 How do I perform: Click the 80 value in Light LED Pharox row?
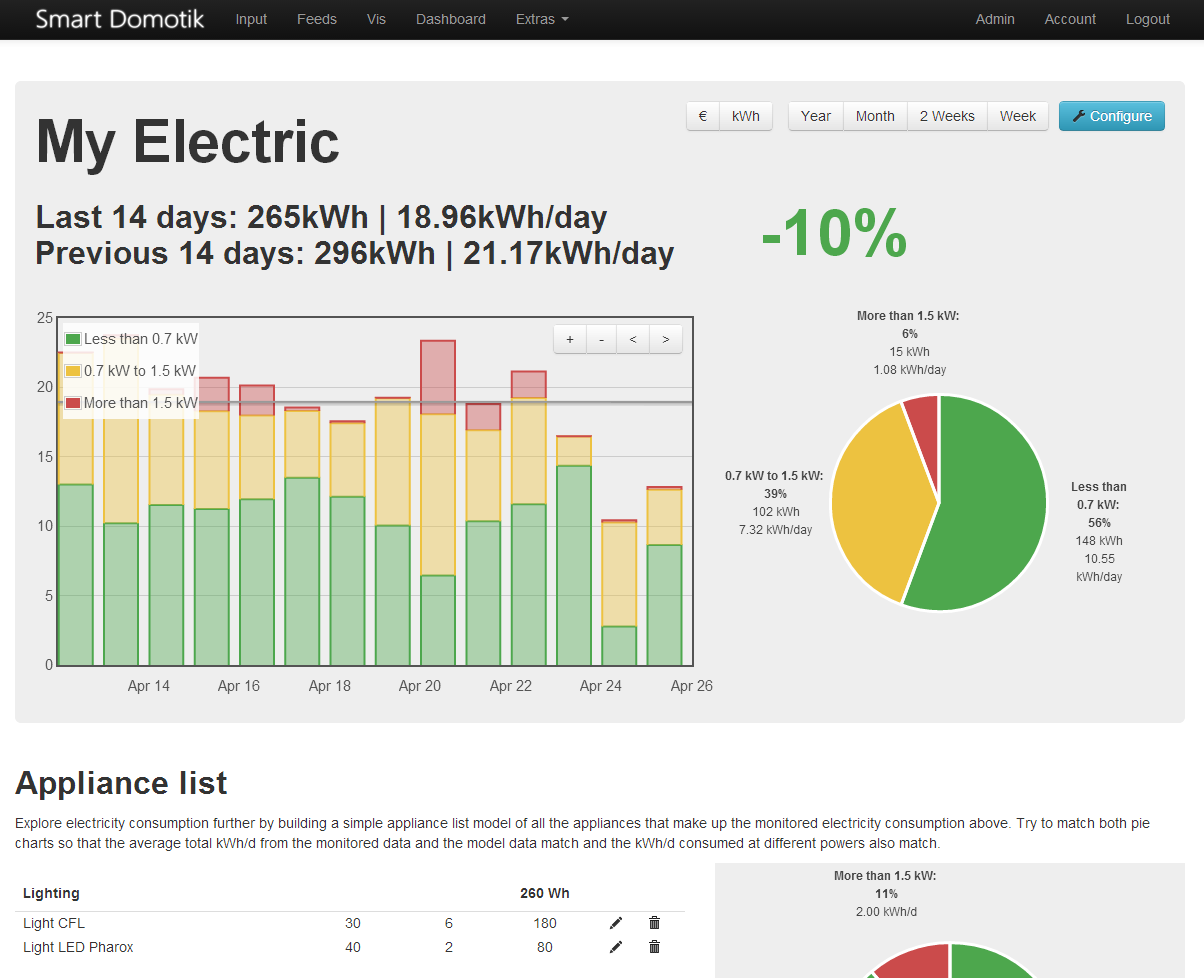point(545,947)
